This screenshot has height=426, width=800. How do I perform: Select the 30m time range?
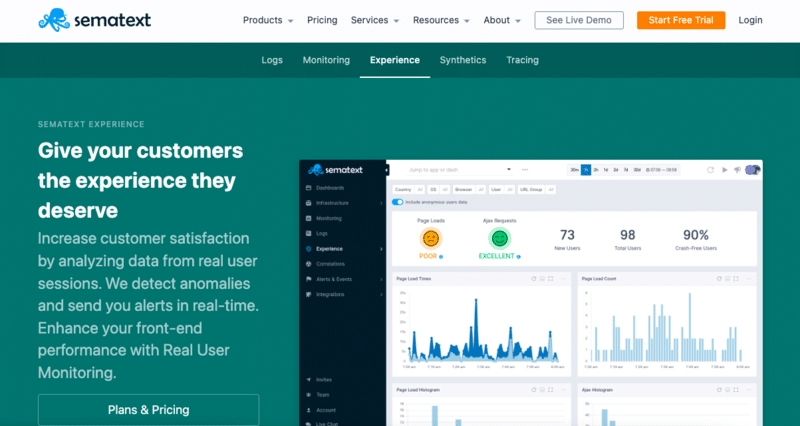click(574, 170)
